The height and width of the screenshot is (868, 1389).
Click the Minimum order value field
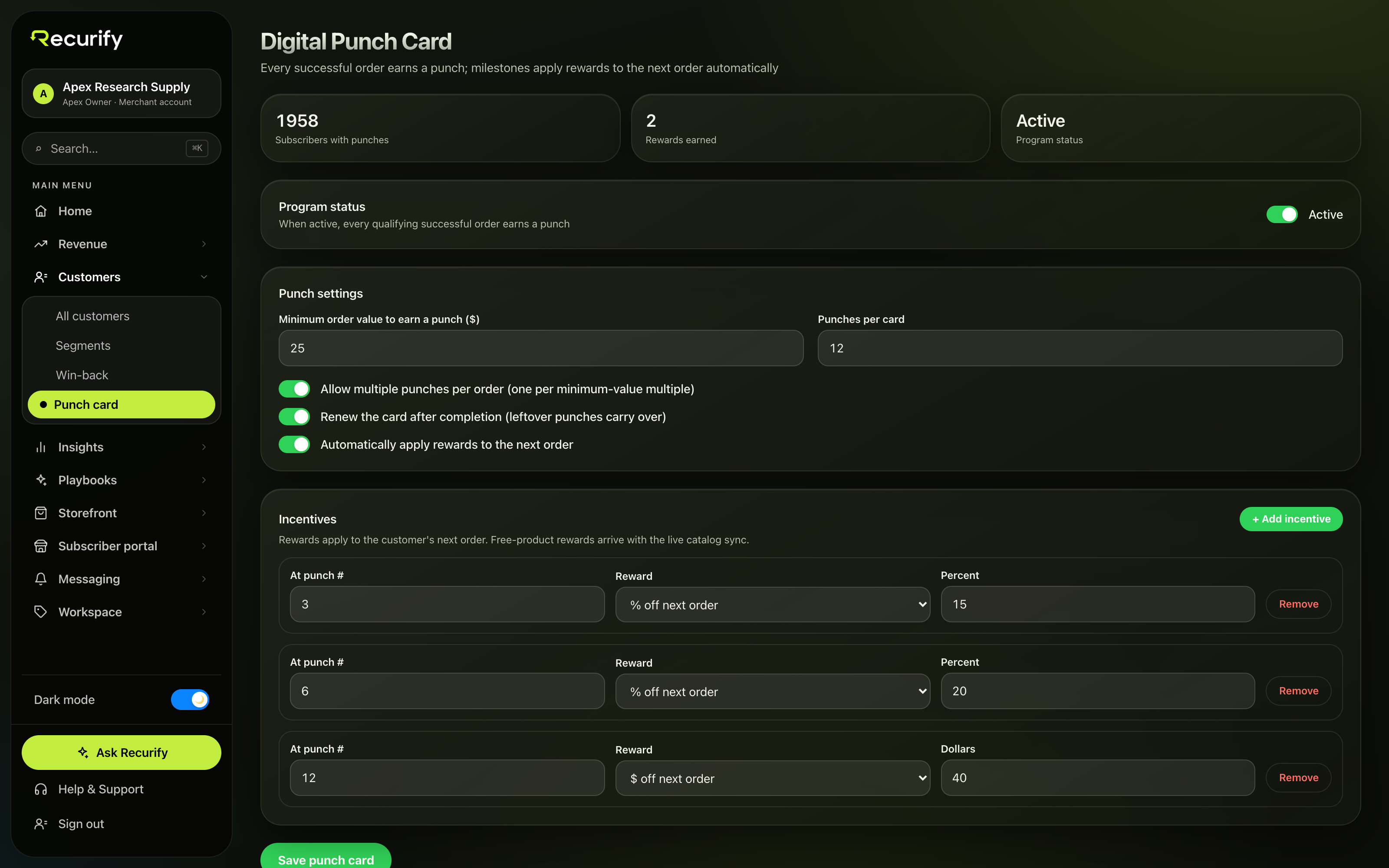tap(541, 348)
